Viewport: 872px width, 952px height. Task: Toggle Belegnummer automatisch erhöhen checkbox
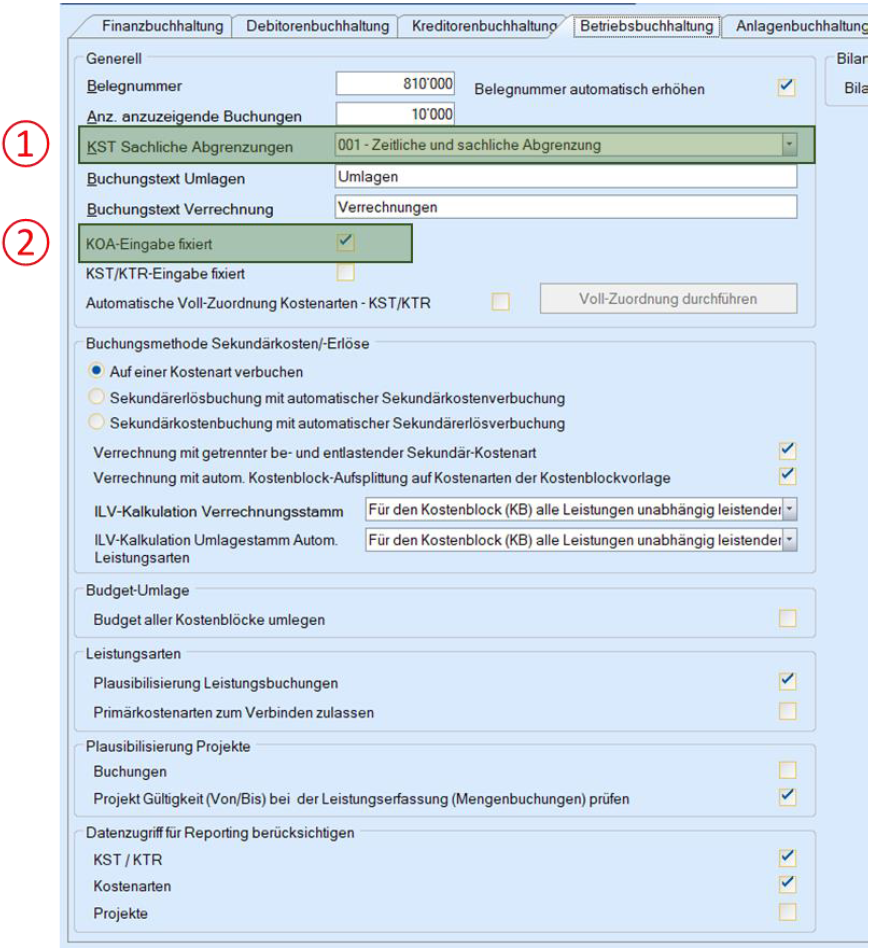pos(786,86)
